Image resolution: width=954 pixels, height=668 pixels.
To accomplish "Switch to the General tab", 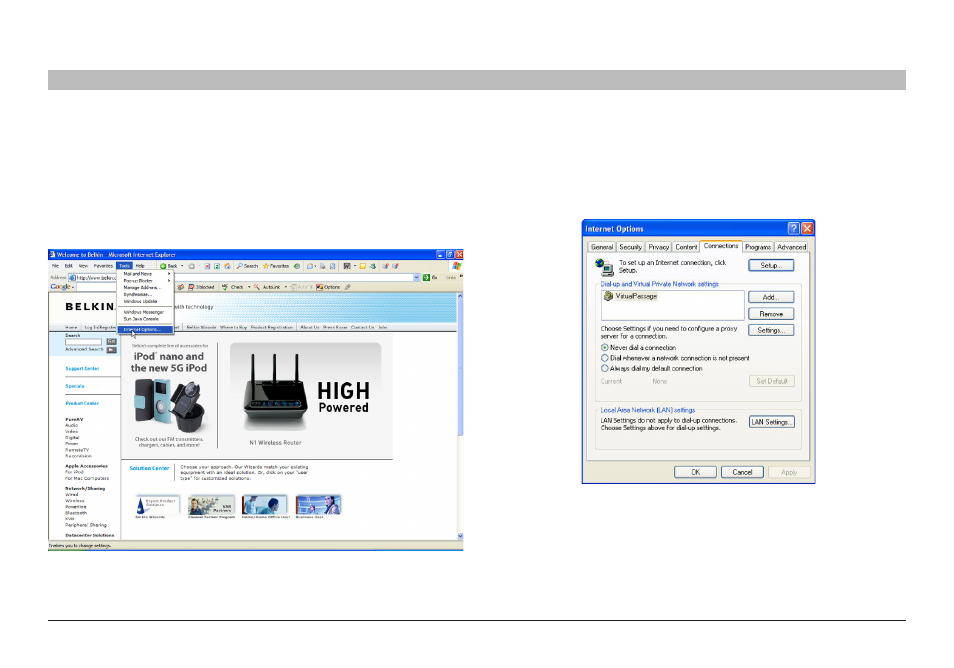I will pyautogui.click(x=602, y=247).
